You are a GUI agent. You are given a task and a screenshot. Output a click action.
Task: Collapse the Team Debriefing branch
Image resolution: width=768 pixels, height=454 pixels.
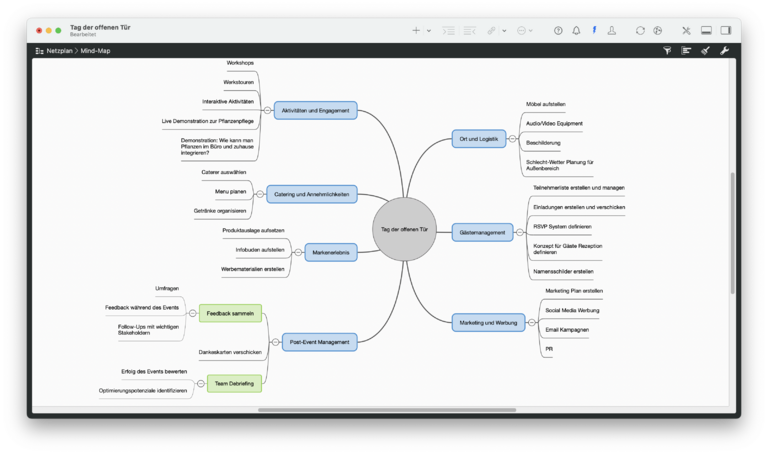pos(201,383)
